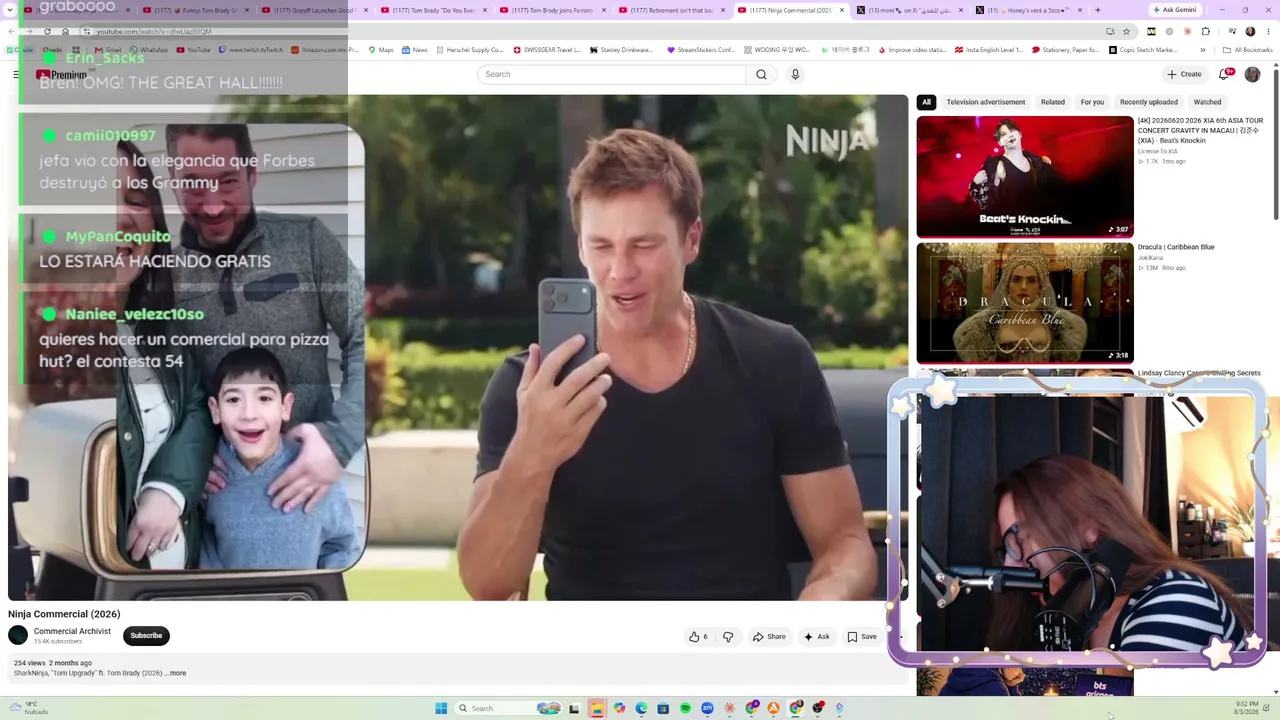Open Zoom from the taskbar
The height and width of the screenshot is (720, 1280).
tap(707, 708)
